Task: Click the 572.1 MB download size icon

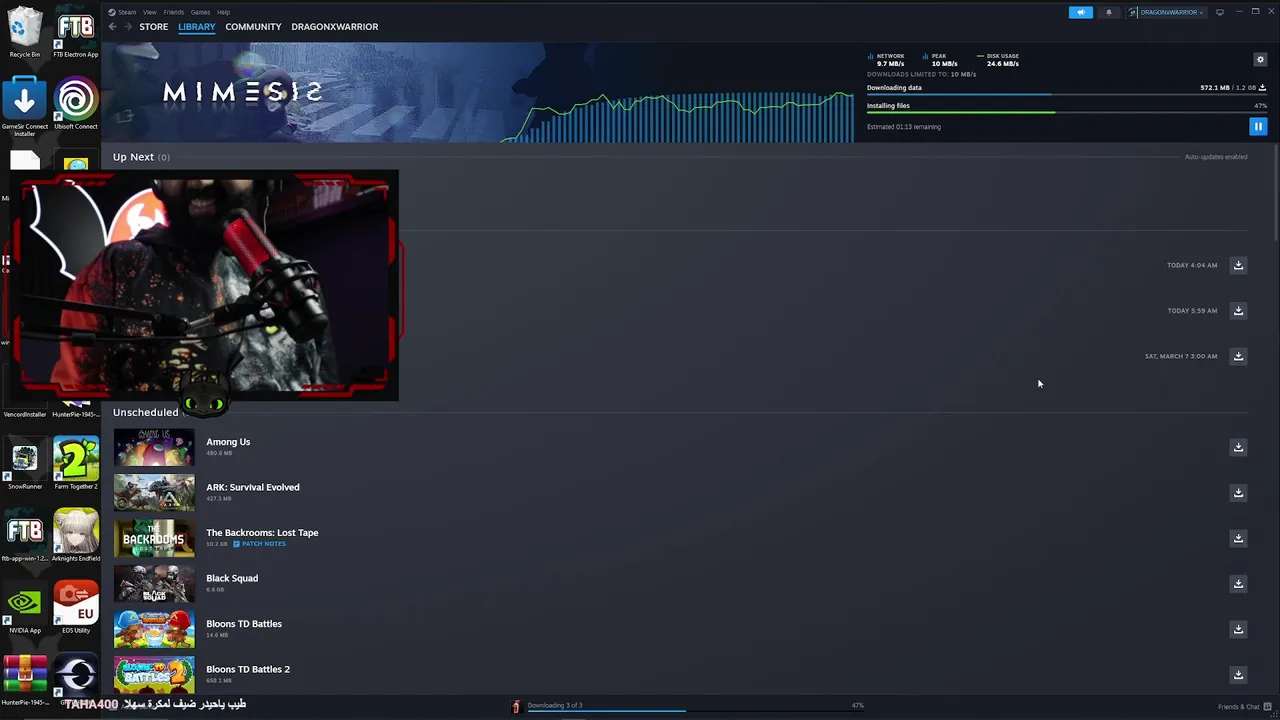Action: click(x=1263, y=88)
